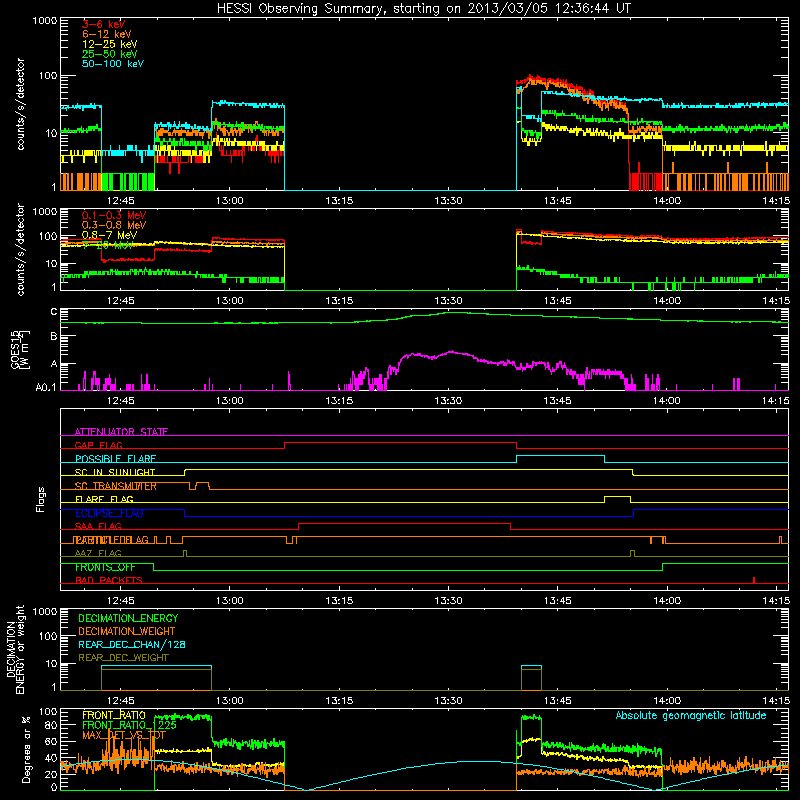
Task: Click the MAX_DET_VS_TOT legend label
Action: point(124,735)
